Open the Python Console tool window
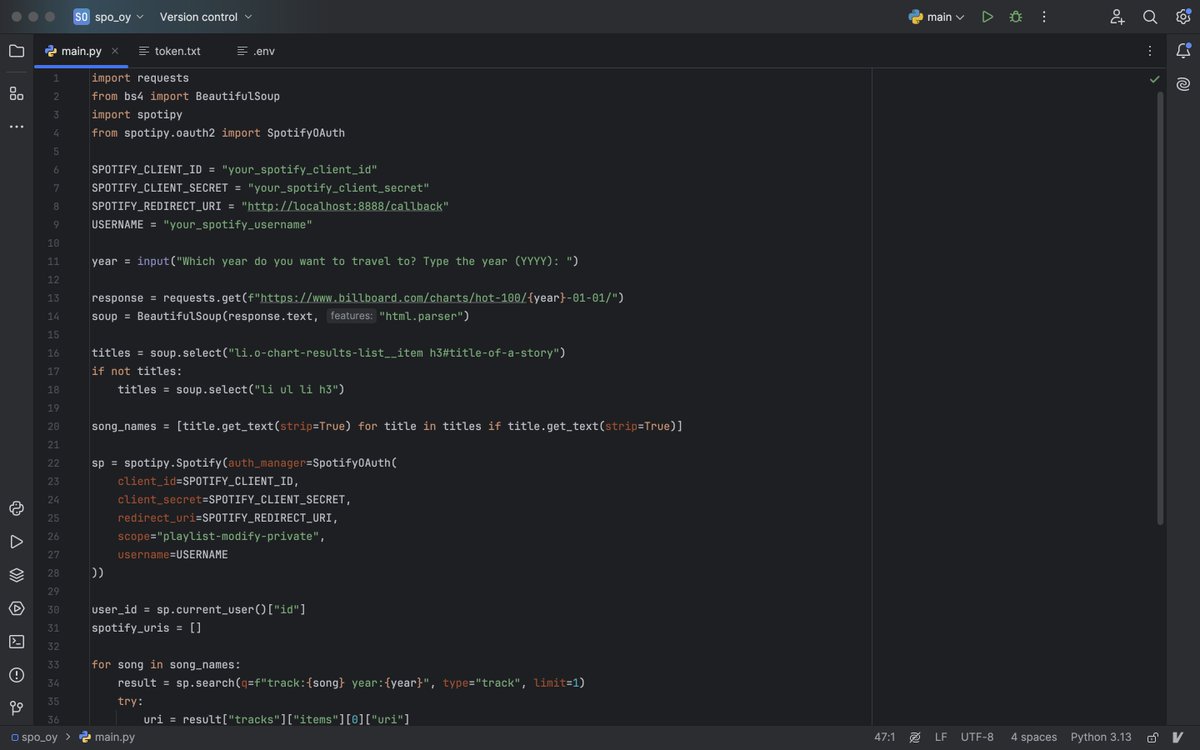This screenshot has height=750, width=1200. tap(16, 508)
